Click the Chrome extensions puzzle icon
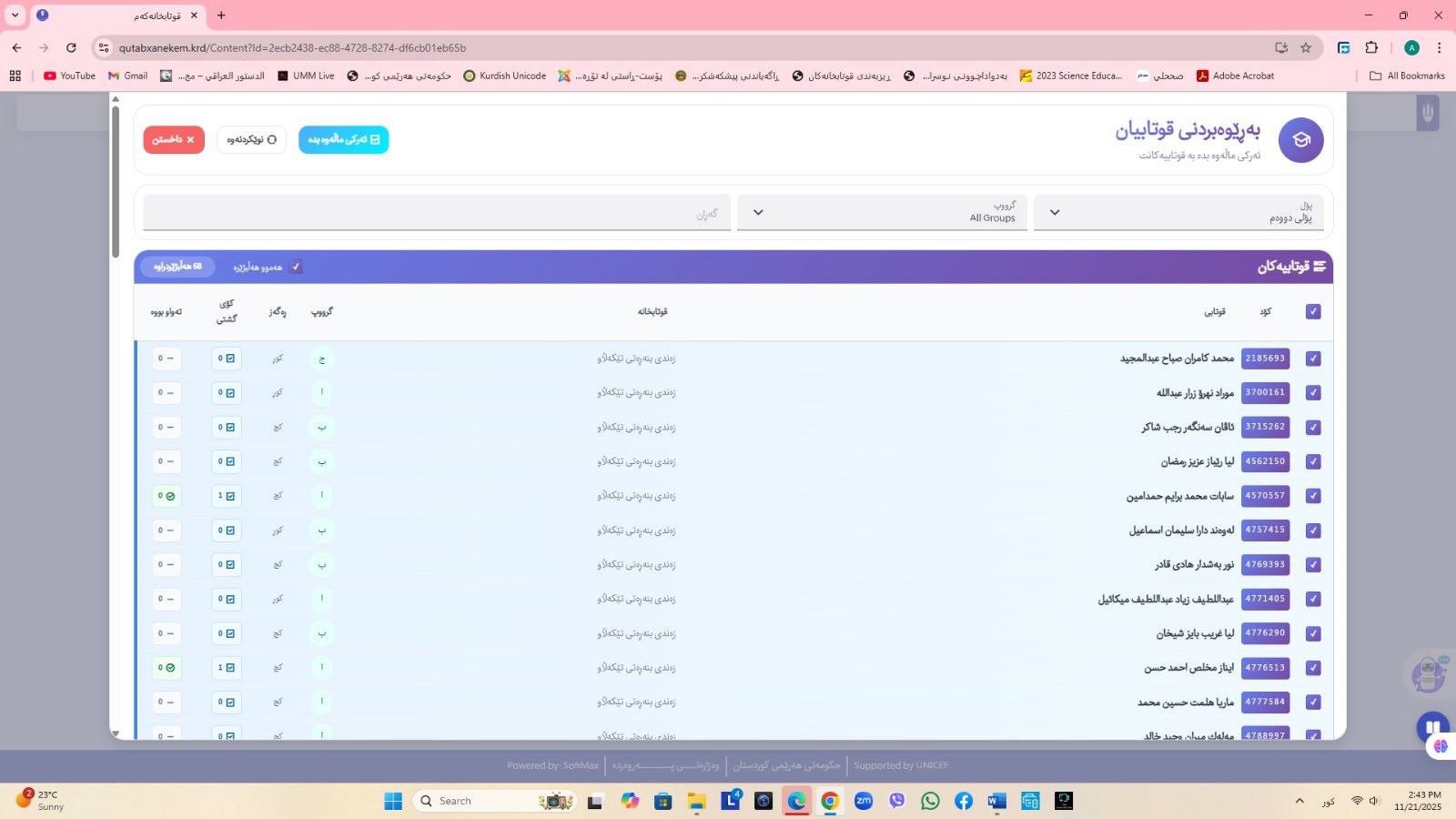This screenshot has width=1456, height=819. (x=1371, y=47)
